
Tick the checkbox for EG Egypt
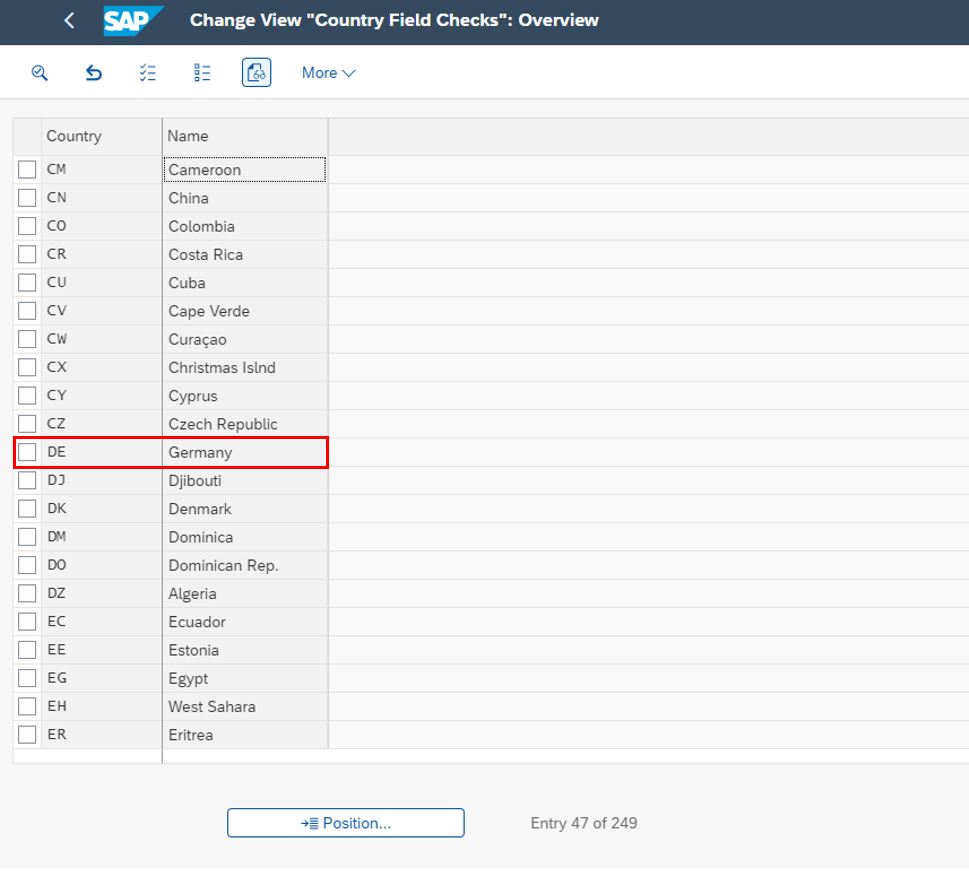[x=27, y=678]
